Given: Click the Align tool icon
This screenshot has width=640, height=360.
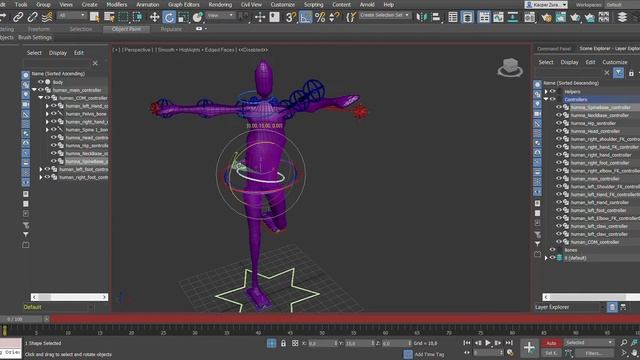Looking at the screenshot, I should (x=436, y=17).
